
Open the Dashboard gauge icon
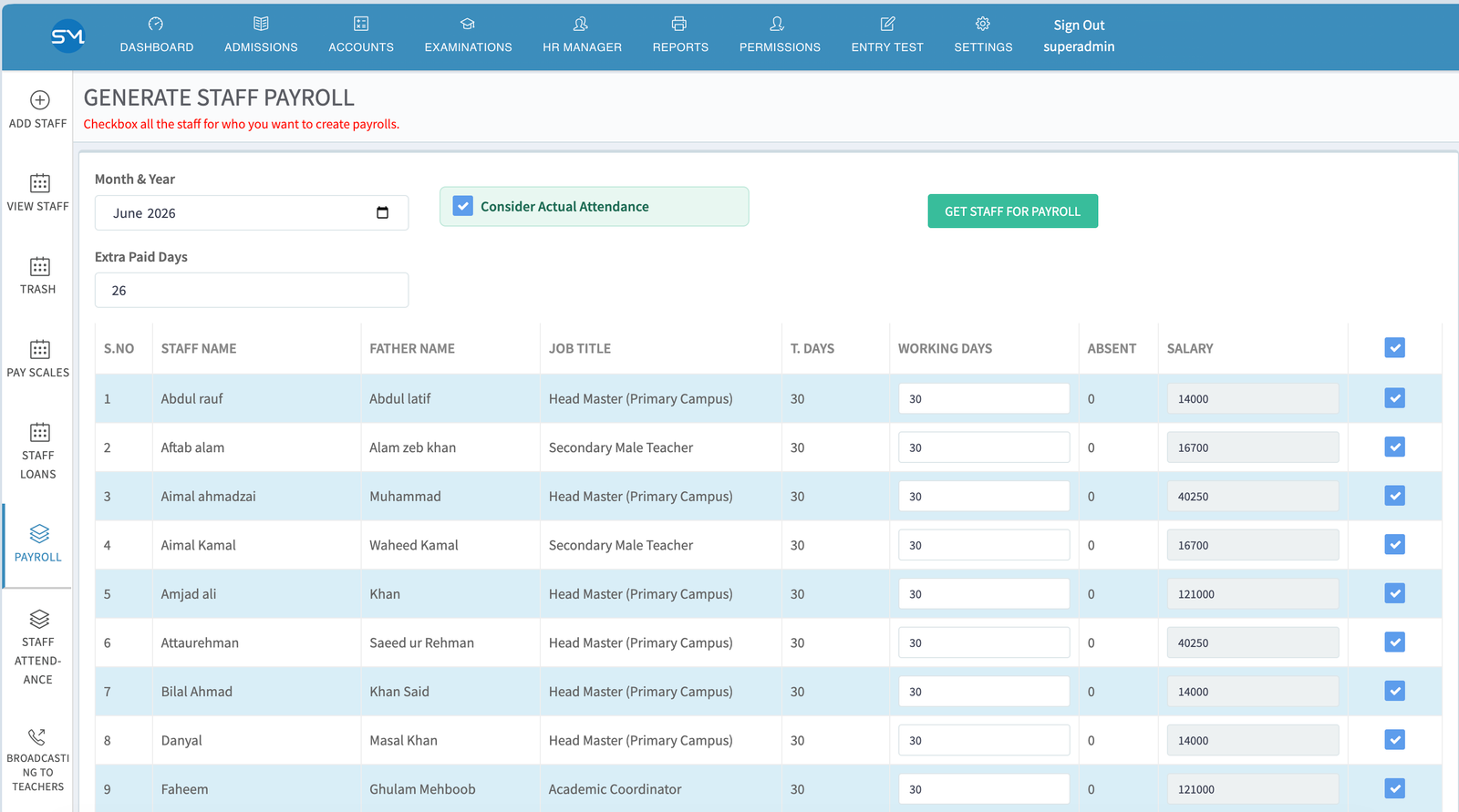tap(156, 24)
